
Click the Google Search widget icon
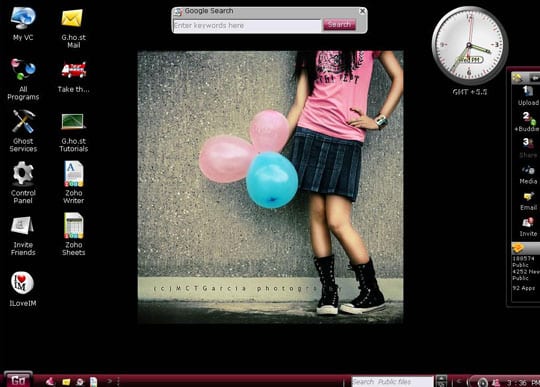point(178,12)
